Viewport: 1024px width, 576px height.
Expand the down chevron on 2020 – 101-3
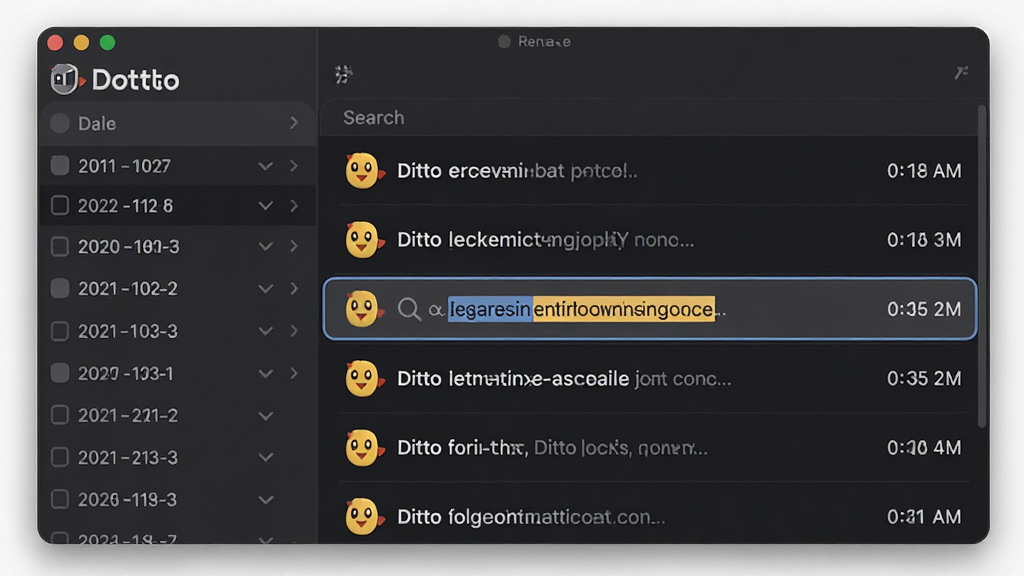tap(265, 247)
